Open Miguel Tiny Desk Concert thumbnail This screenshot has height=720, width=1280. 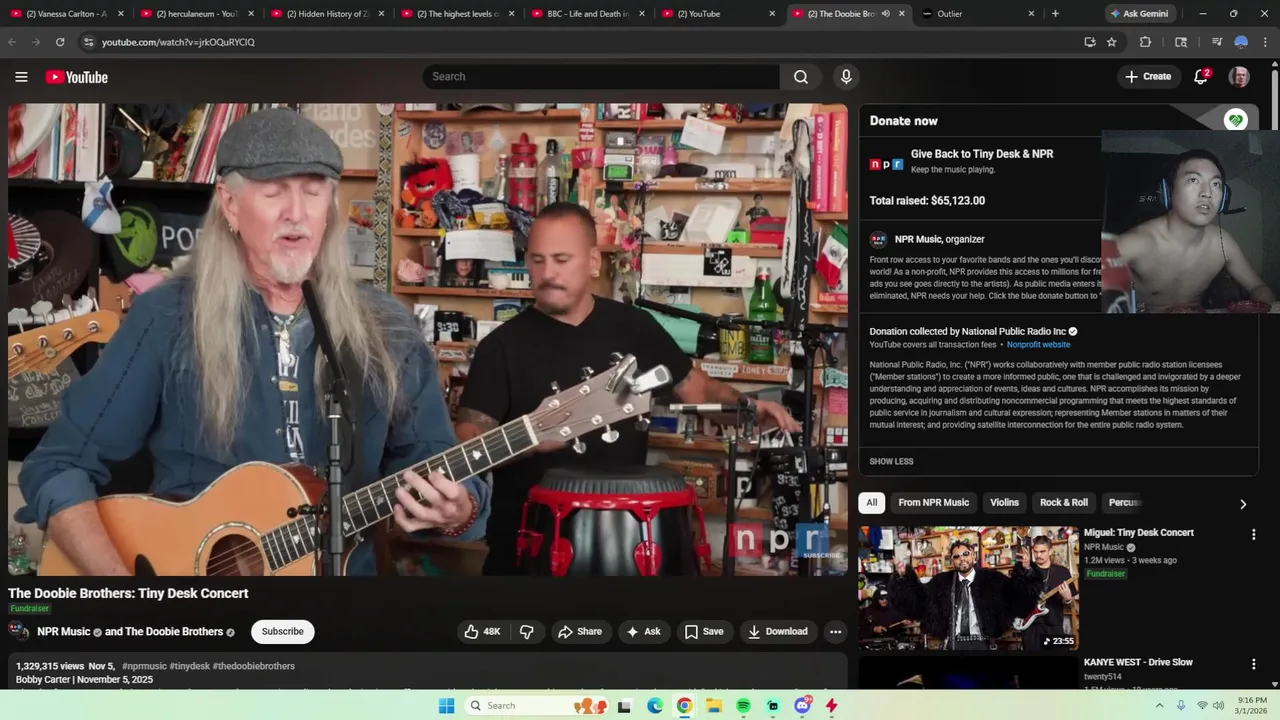click(968, 589)
